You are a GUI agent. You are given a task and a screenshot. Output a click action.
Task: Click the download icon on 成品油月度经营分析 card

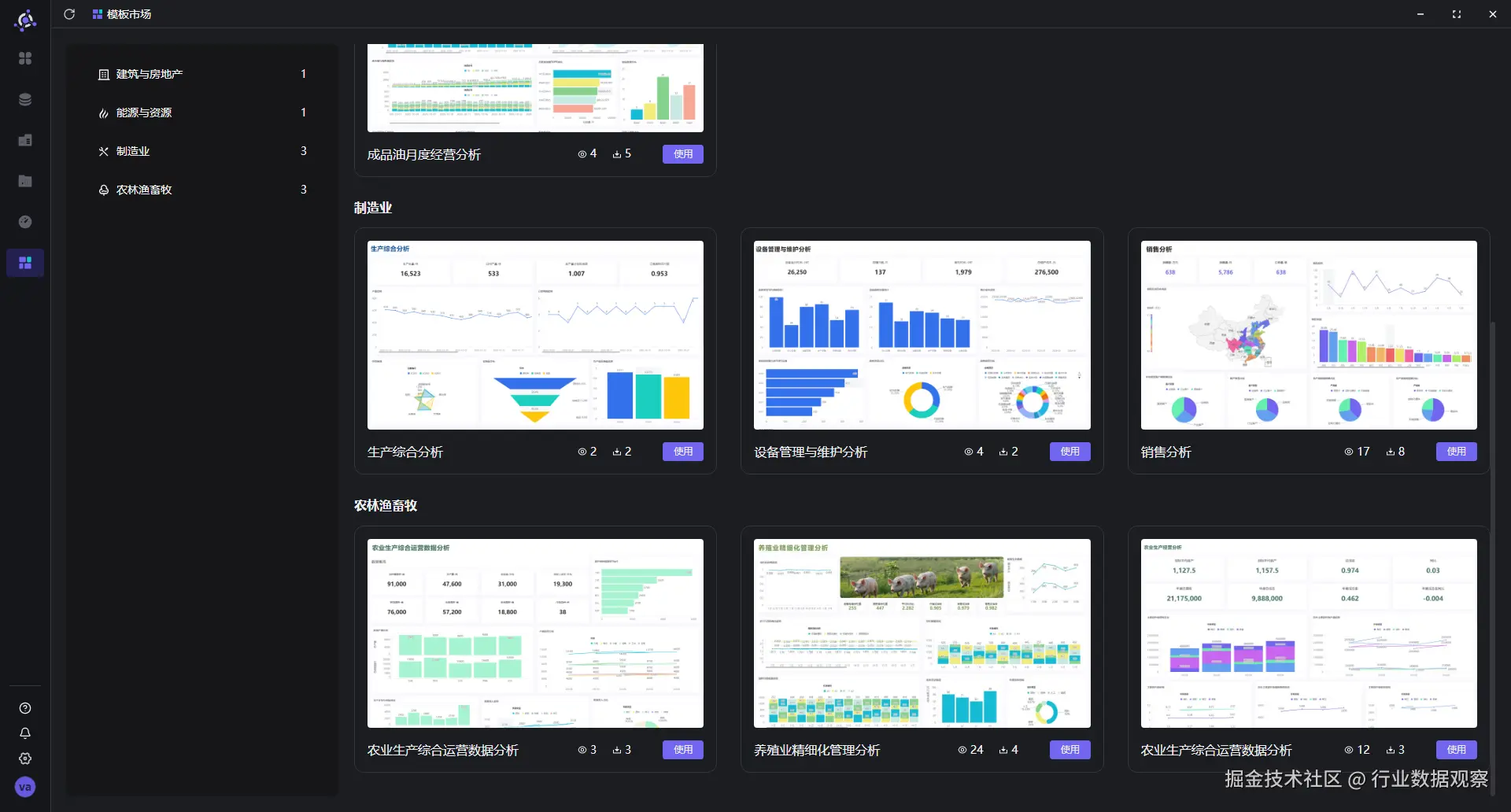(x=617, y=154)
